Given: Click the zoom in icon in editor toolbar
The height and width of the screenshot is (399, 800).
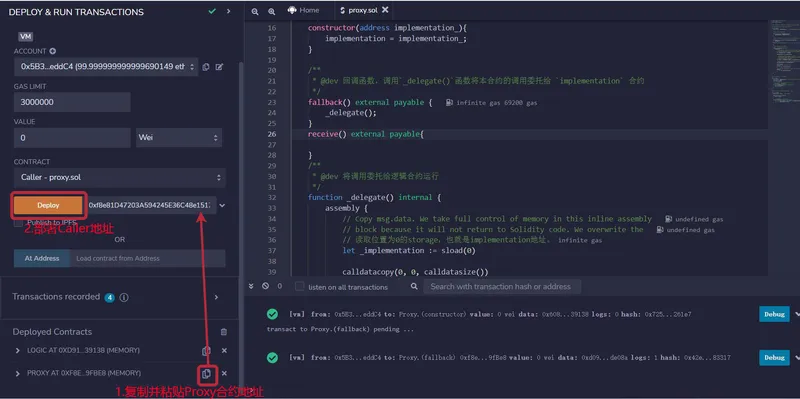Looking at the screenshot, I should coord(271,11).
